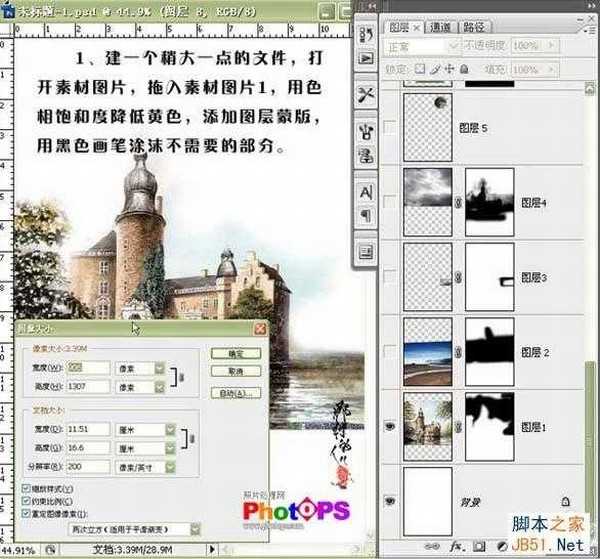This screenshot has height=559, width=600.
Task: Click the lock image pixels brush icon
Action: (437, 68)
